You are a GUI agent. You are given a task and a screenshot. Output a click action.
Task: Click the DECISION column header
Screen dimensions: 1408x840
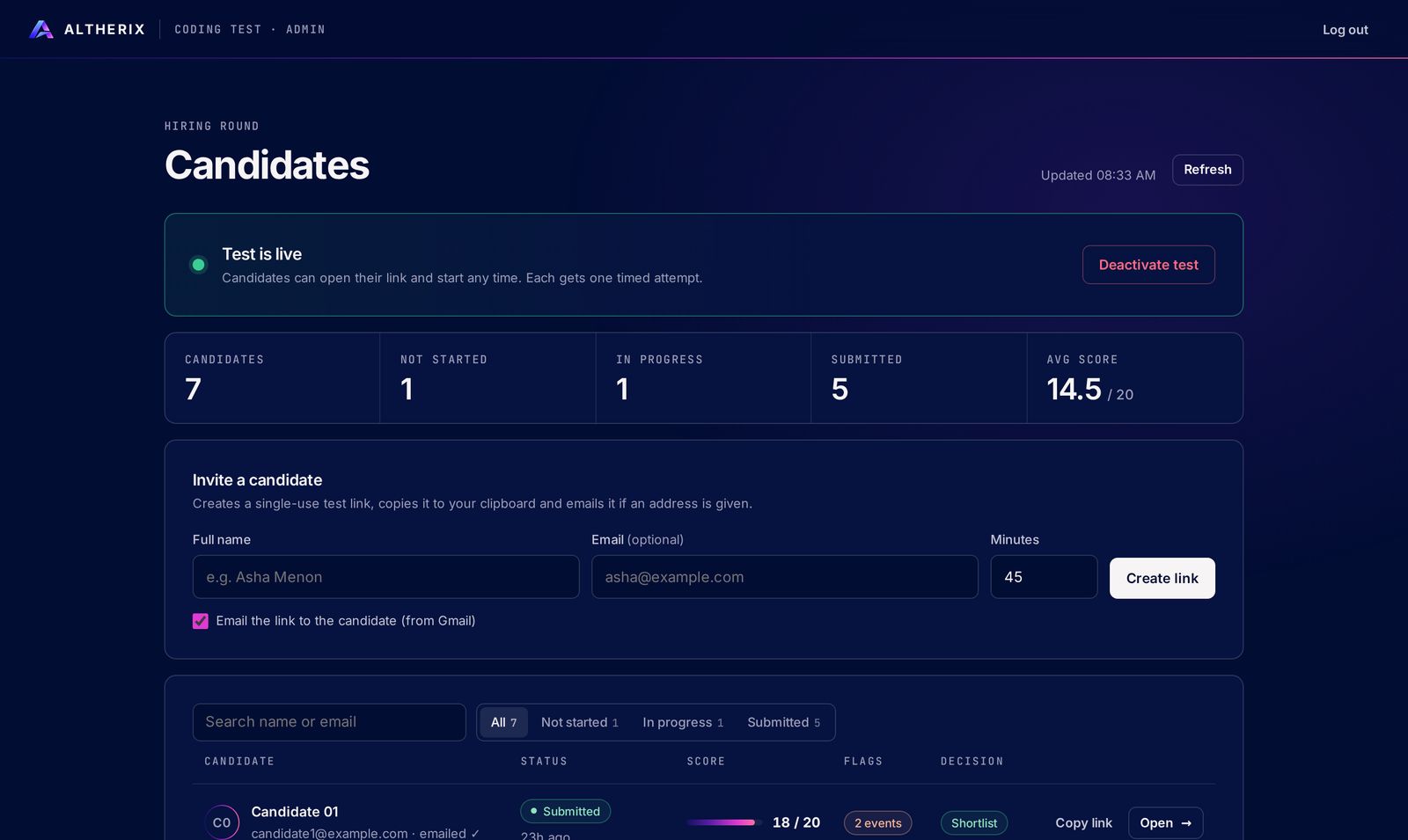[972, 762]
